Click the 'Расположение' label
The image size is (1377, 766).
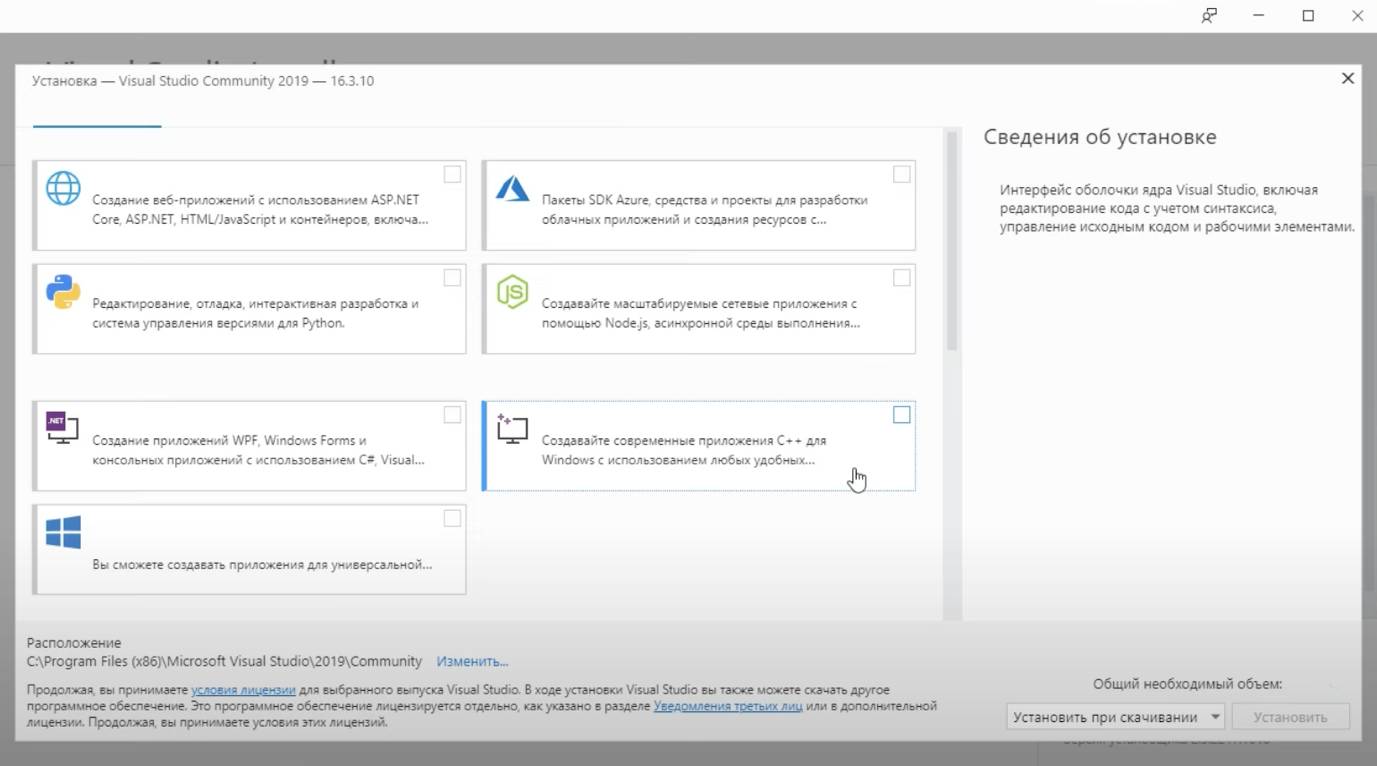click(x=74, y=643)
